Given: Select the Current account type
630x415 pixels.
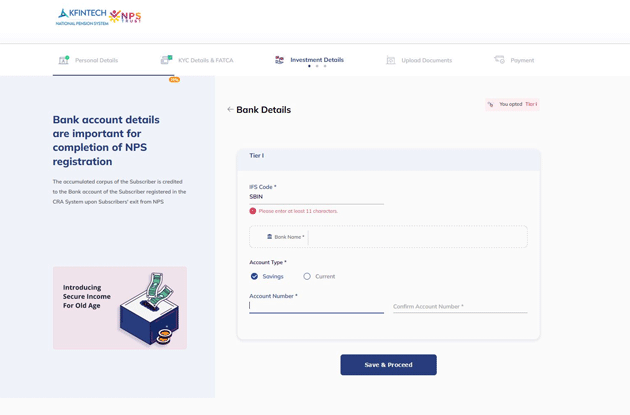Looking at the screenshot, I should [x=307, y=276].
